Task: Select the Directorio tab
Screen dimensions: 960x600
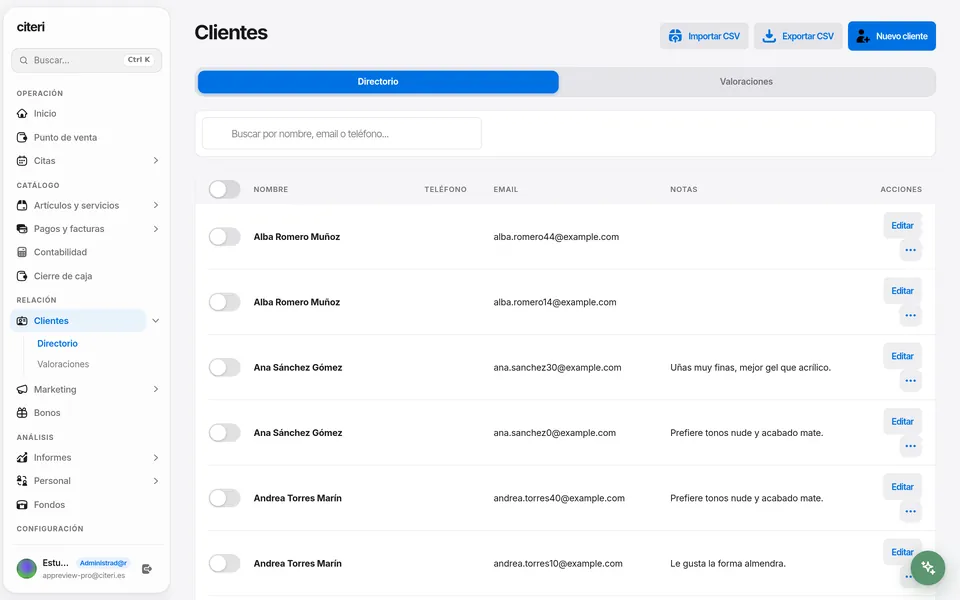Action: (x=378, y=81)
